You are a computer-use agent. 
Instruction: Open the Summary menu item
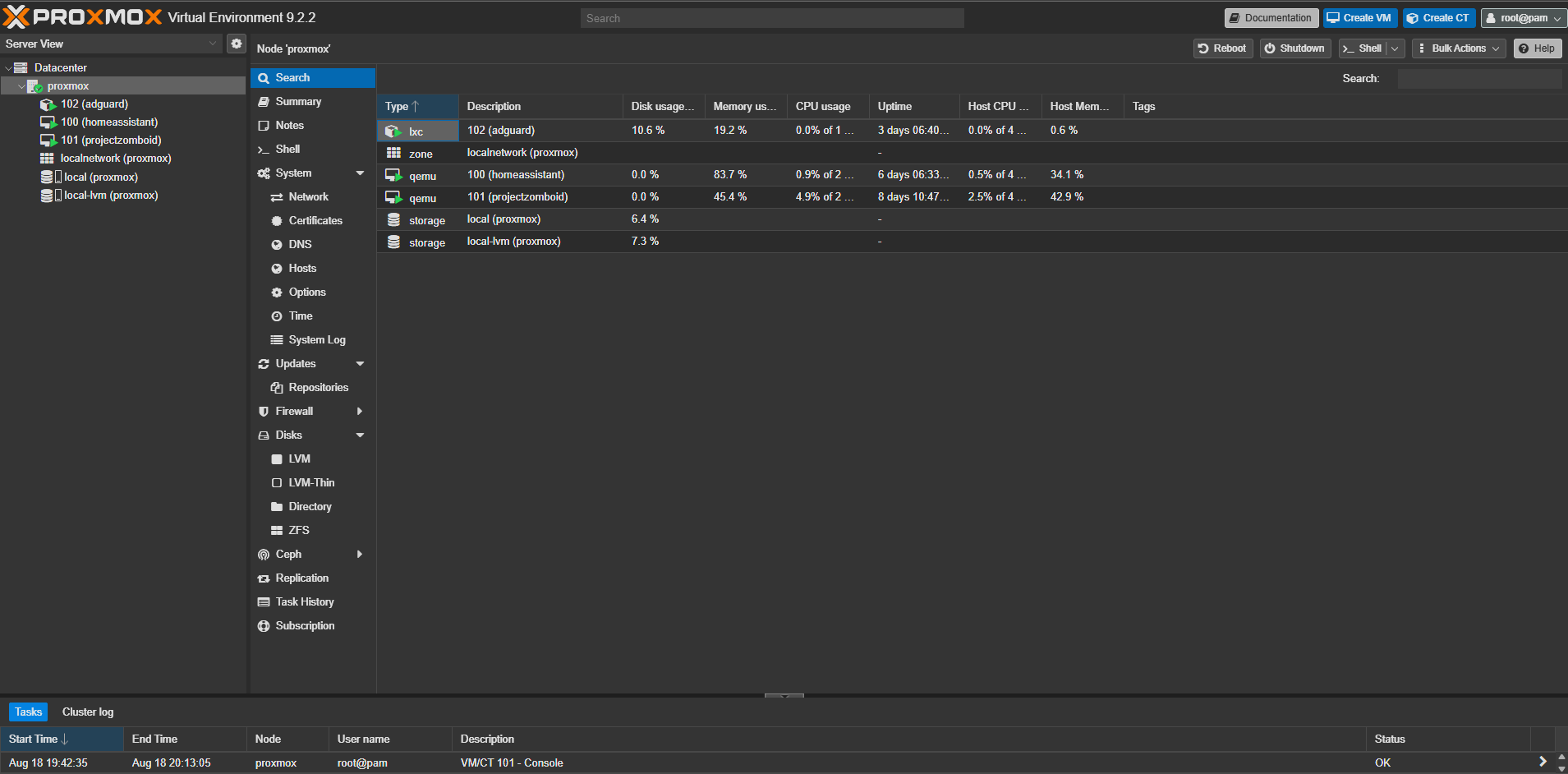tap(298, 101)
